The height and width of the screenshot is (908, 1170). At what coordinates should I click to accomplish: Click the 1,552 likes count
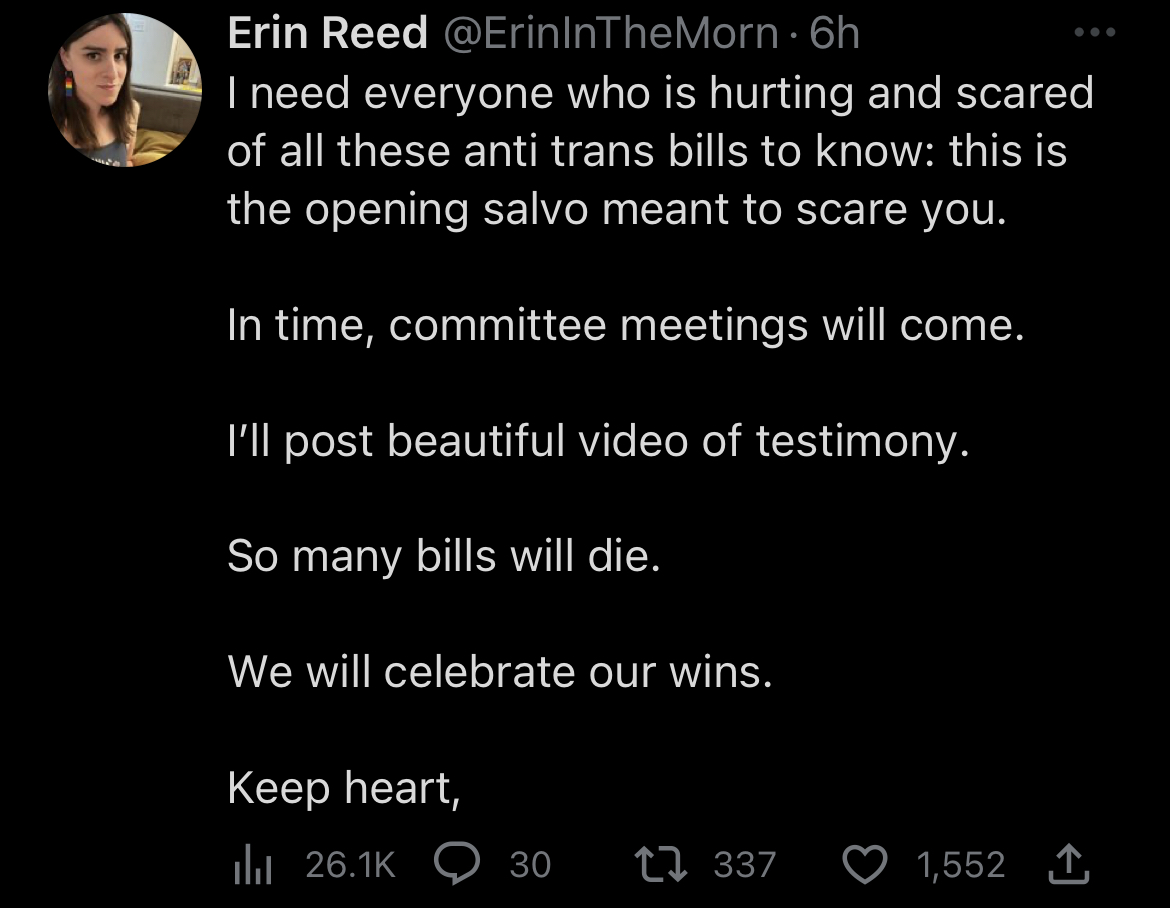tap(960, 865)
